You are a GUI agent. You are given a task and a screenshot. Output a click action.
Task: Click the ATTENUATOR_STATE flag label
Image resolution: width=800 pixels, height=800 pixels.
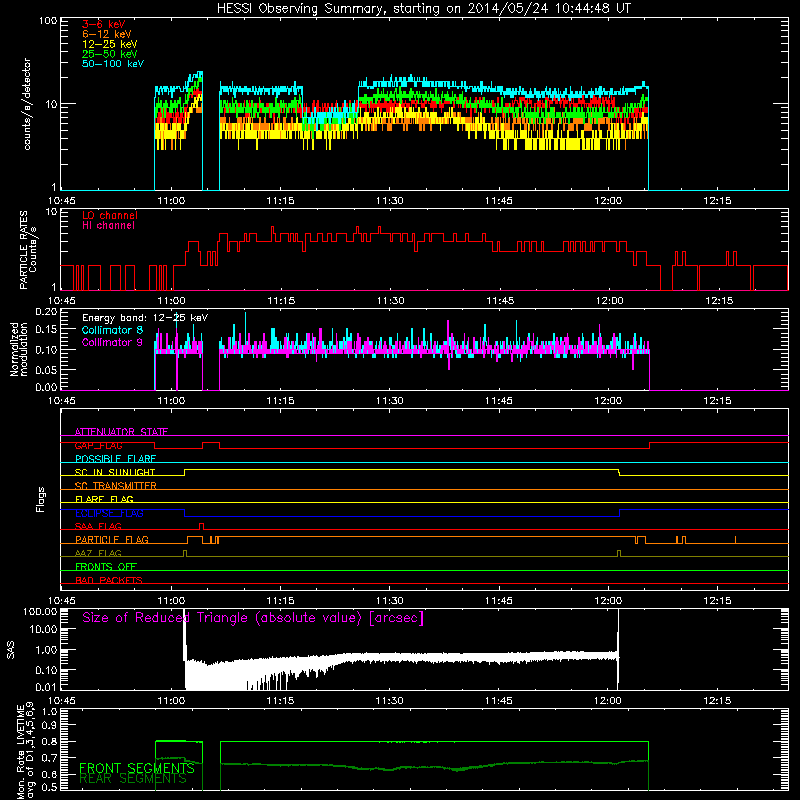click(x=121, y=432)
